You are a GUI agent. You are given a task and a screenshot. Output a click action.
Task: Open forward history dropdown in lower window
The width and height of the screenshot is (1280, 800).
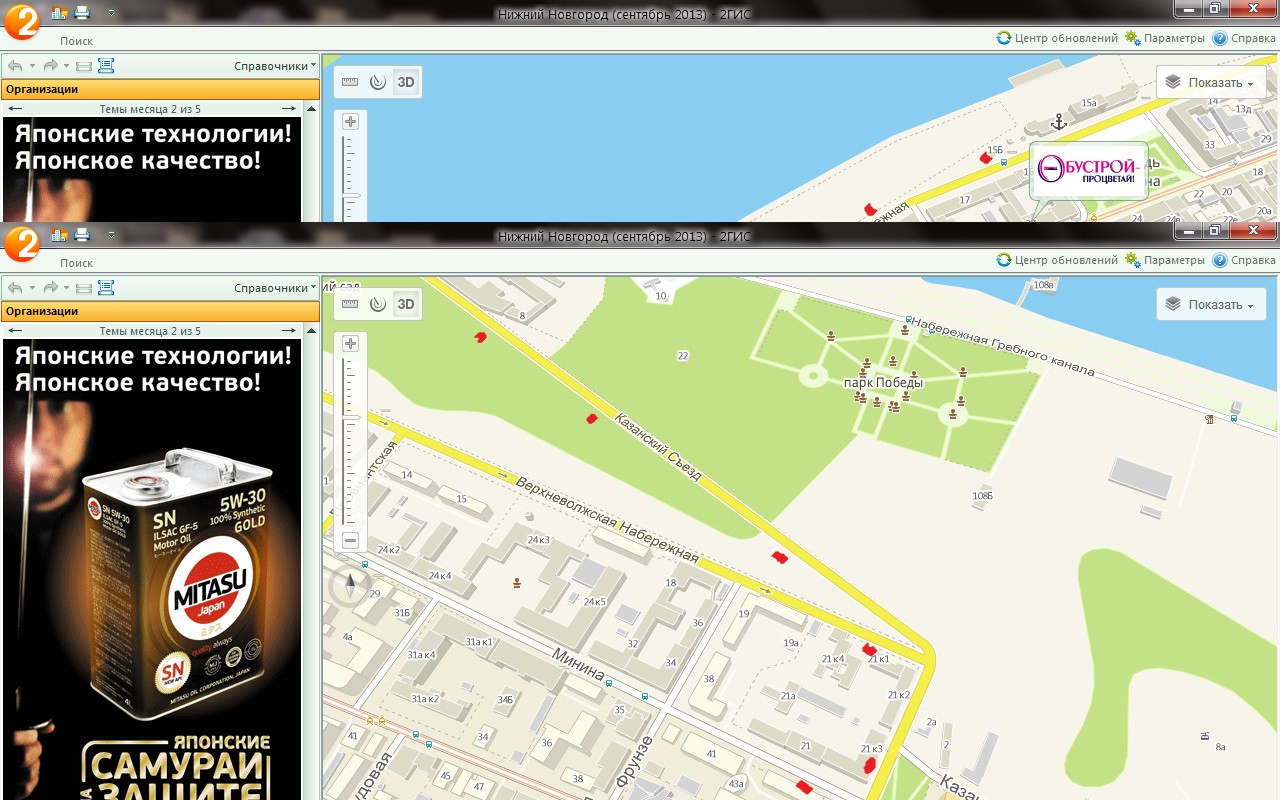(x=66, y=288)
